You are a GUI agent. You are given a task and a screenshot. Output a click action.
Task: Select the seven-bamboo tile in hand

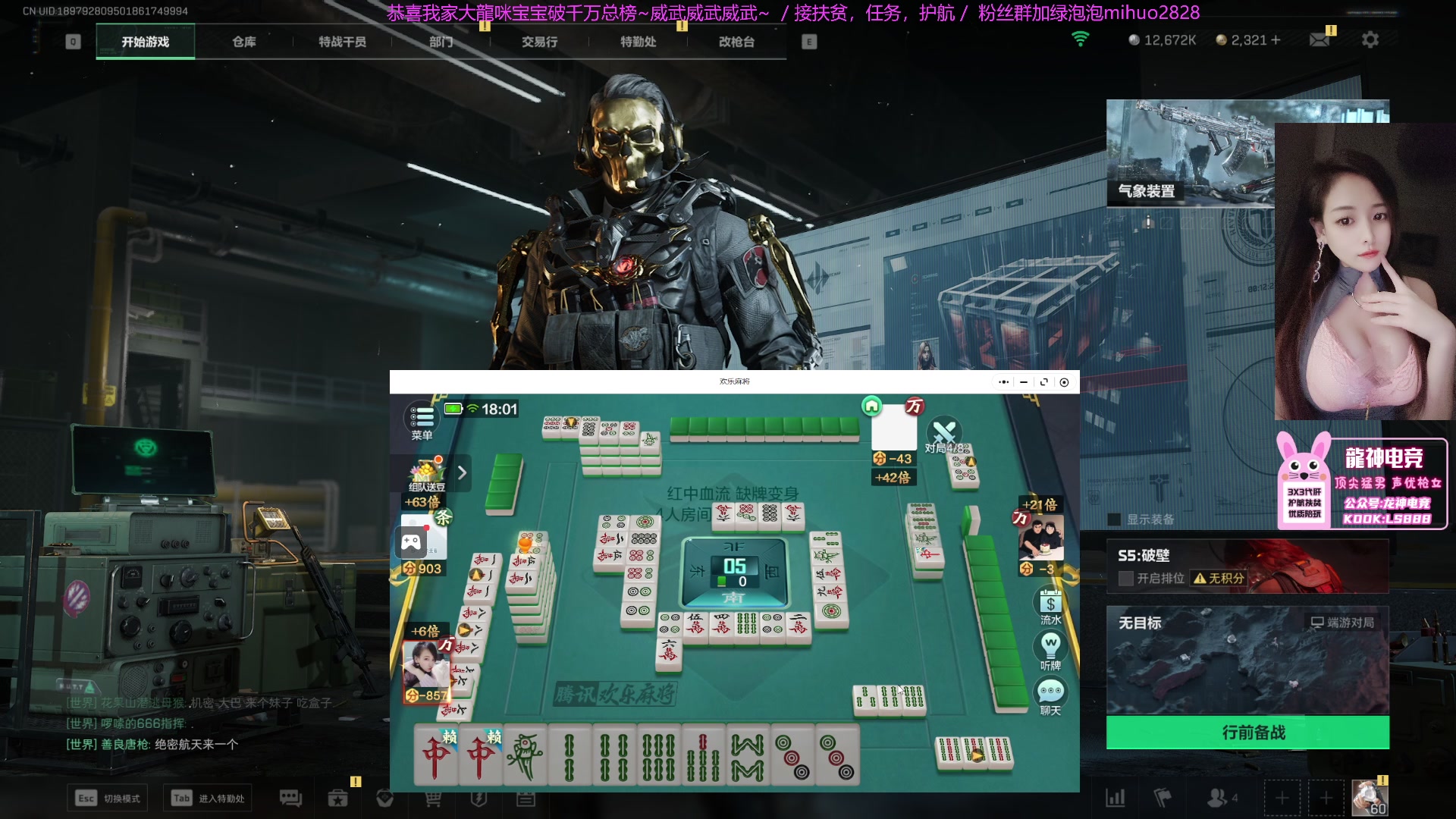[x=704, y=755]
